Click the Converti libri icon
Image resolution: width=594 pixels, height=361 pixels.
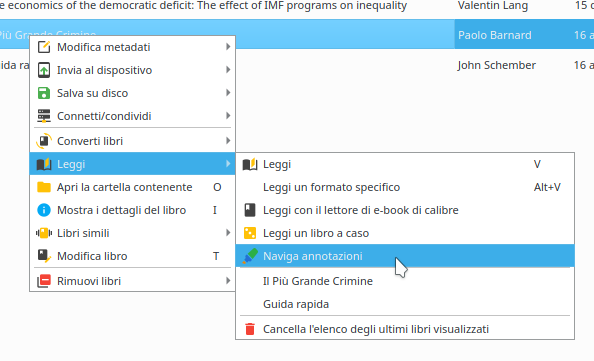[44, 141]
